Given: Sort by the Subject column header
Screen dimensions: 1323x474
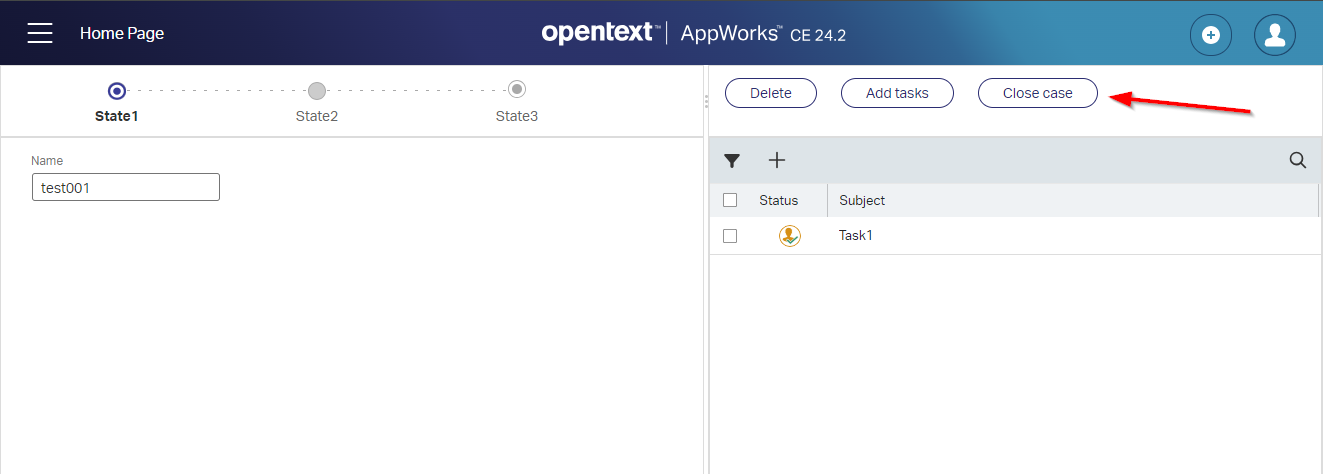Looking at the screenshot, I should (x=862, y=200).
